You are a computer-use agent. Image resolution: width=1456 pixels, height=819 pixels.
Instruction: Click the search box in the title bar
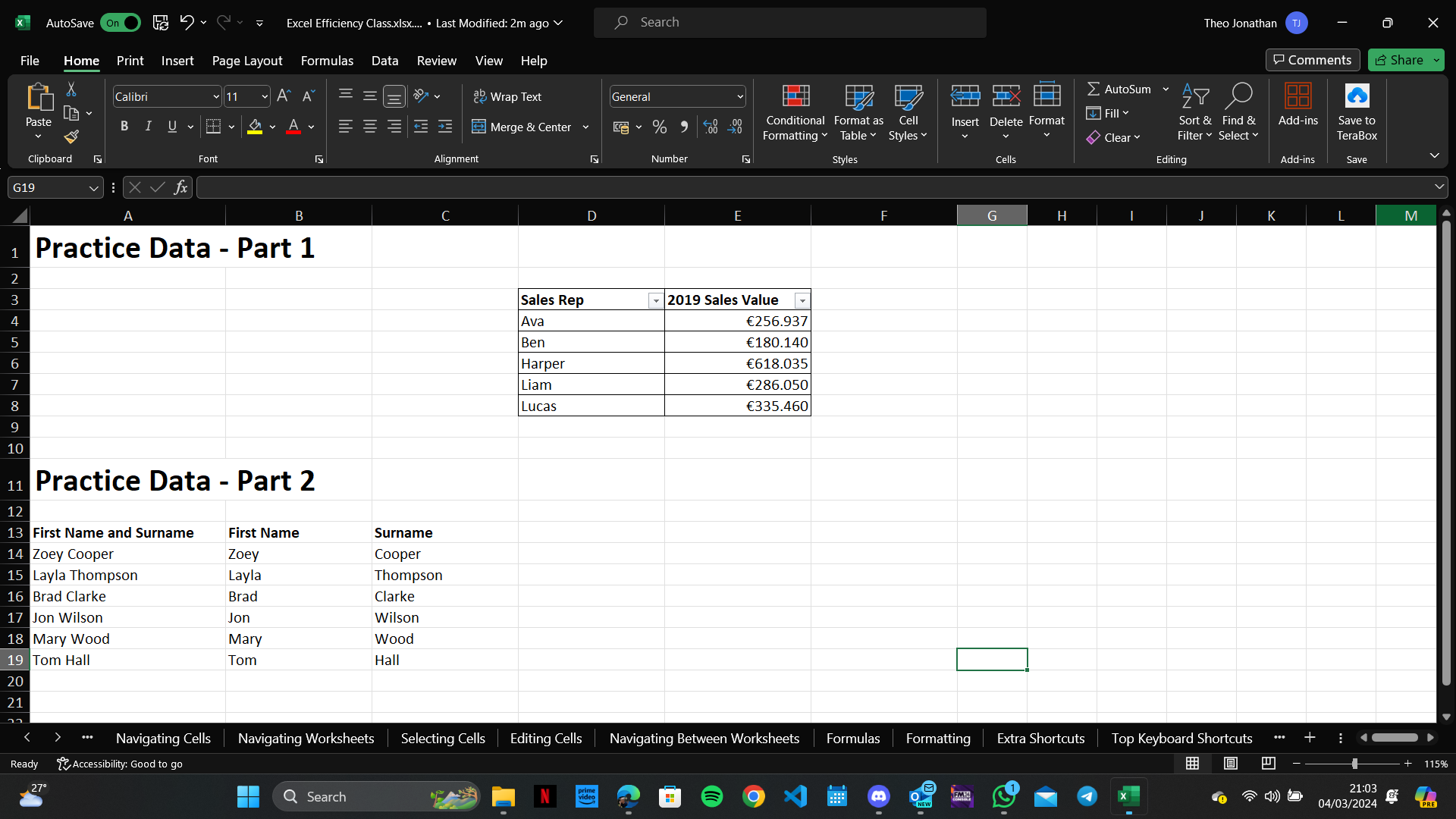point(790,23)
